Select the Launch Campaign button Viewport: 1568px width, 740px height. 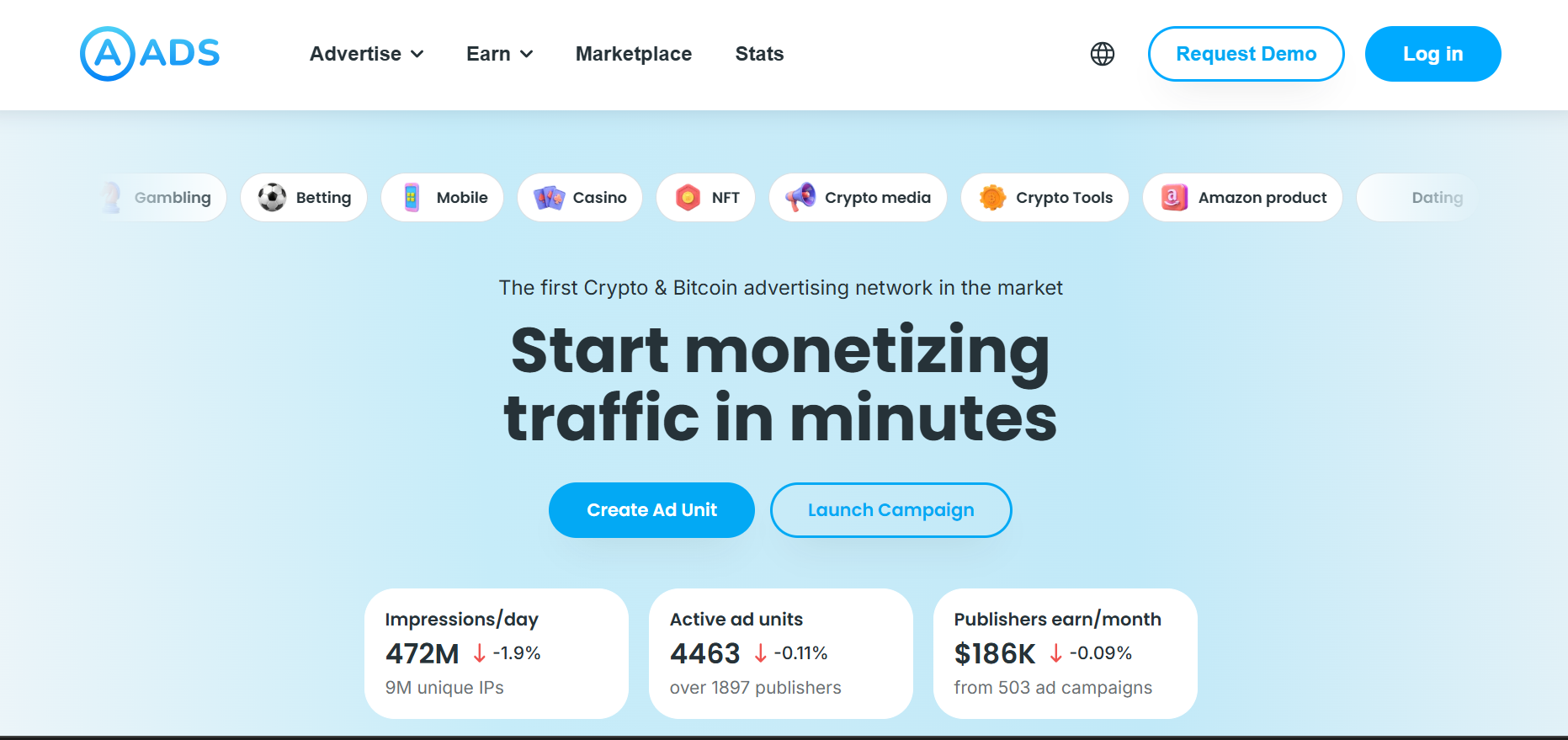(890, 509)
